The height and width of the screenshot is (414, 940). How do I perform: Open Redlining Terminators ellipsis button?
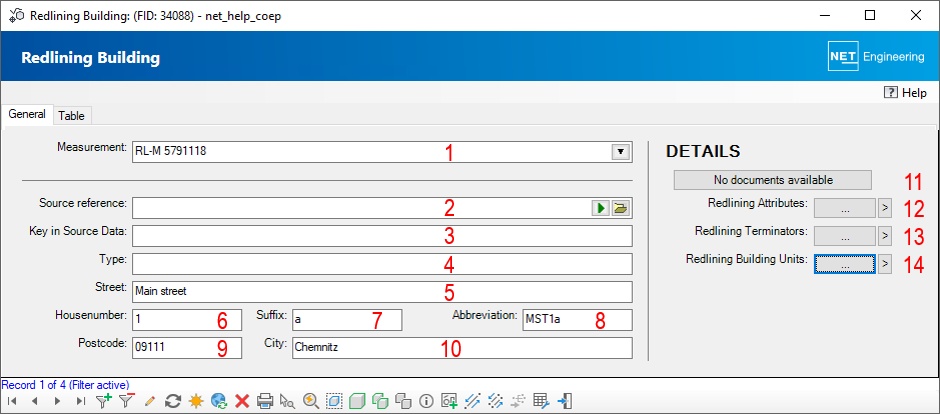point(845,236)
